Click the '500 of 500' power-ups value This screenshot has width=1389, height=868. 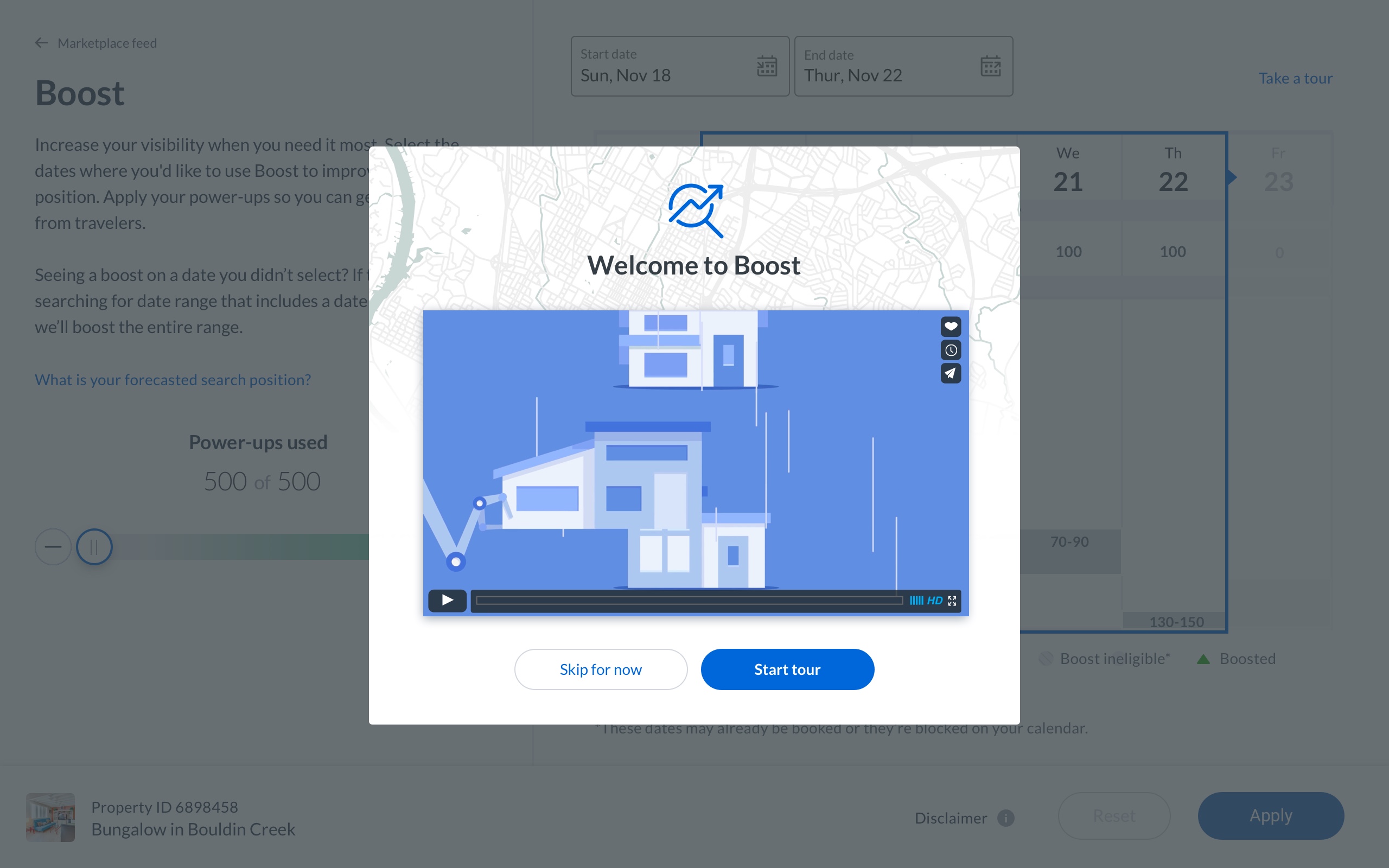[x=262, y=481]
